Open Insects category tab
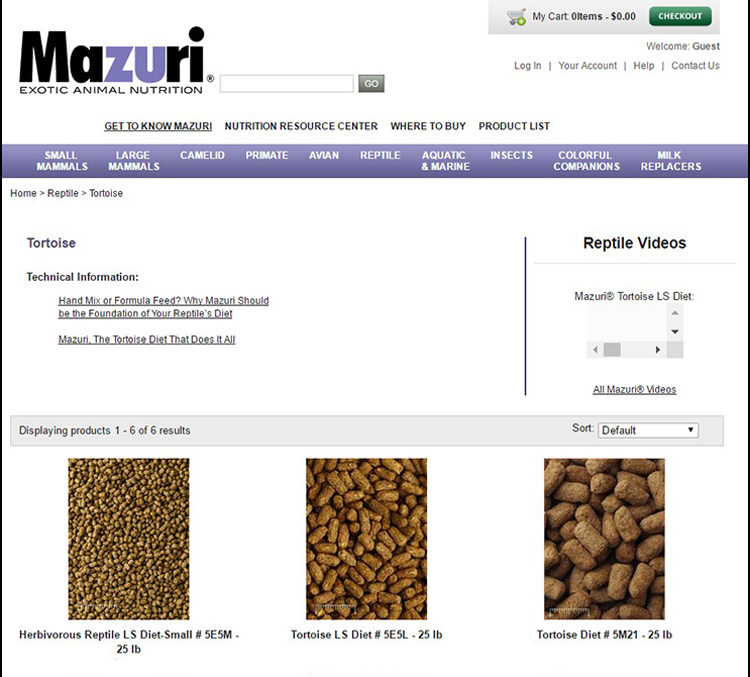 [x=511, y=155]
